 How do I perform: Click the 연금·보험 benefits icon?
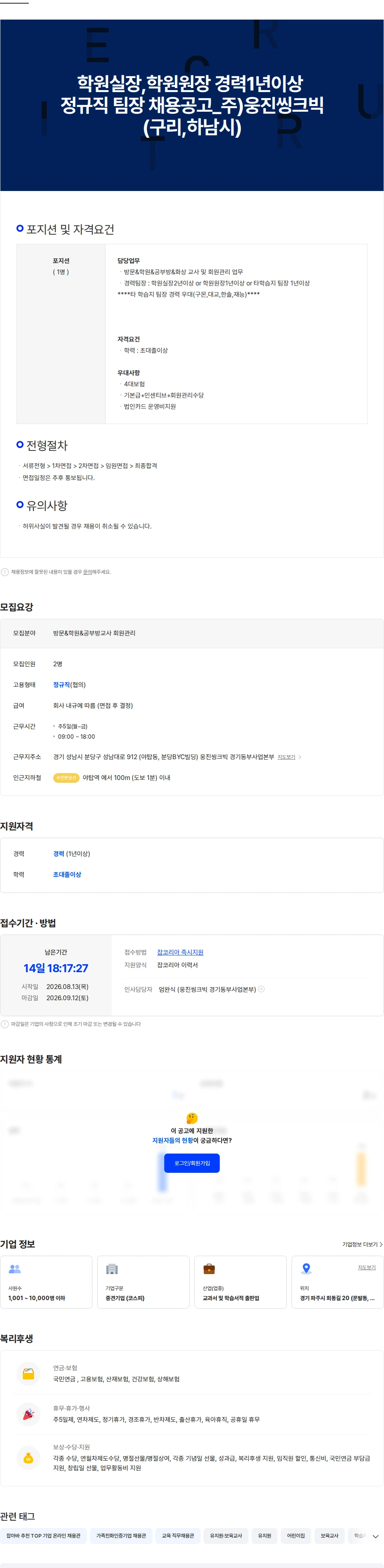(x=28, y=1373)
